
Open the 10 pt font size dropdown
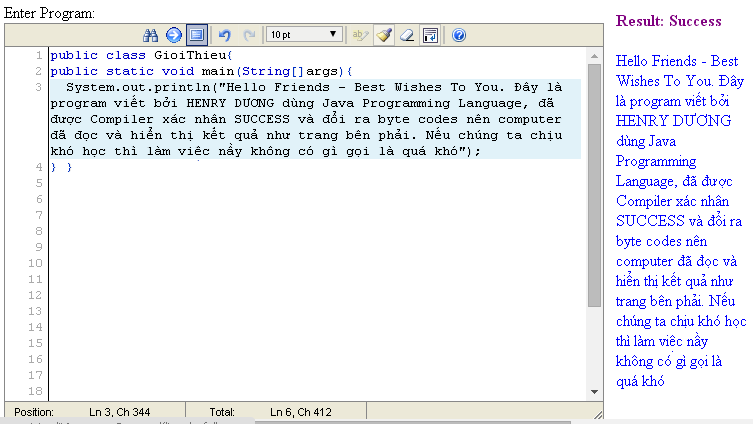coord(304,35)
